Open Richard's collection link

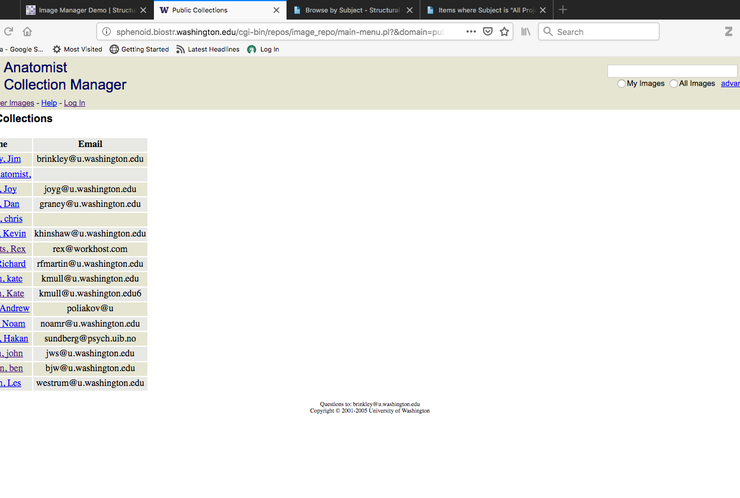pos(13,264)
